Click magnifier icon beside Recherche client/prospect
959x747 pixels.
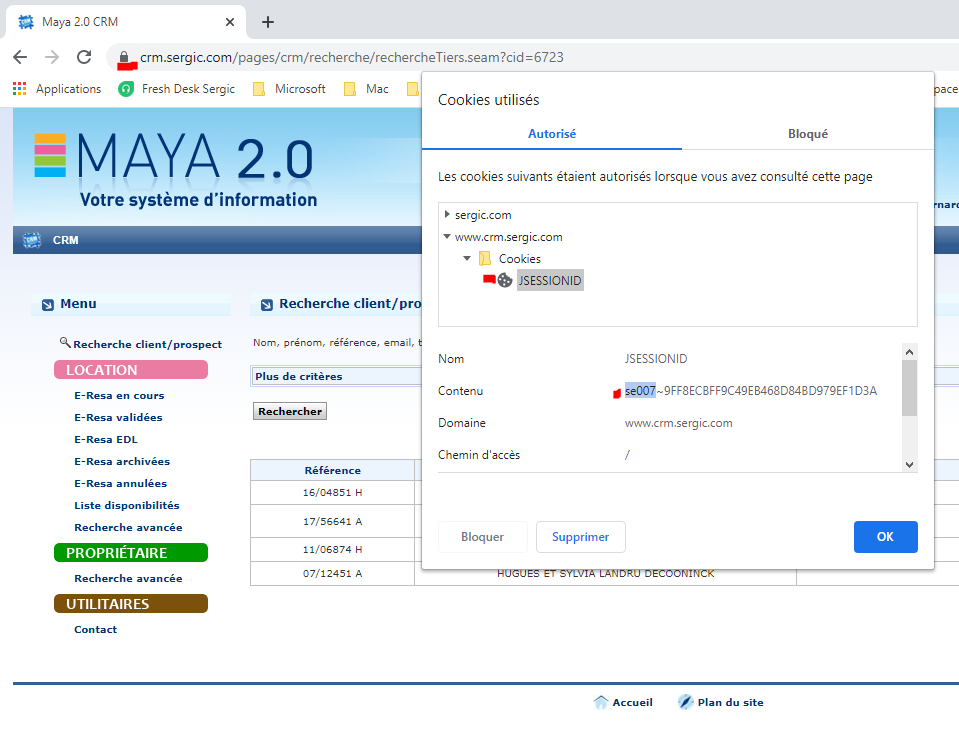click(65, 342)
